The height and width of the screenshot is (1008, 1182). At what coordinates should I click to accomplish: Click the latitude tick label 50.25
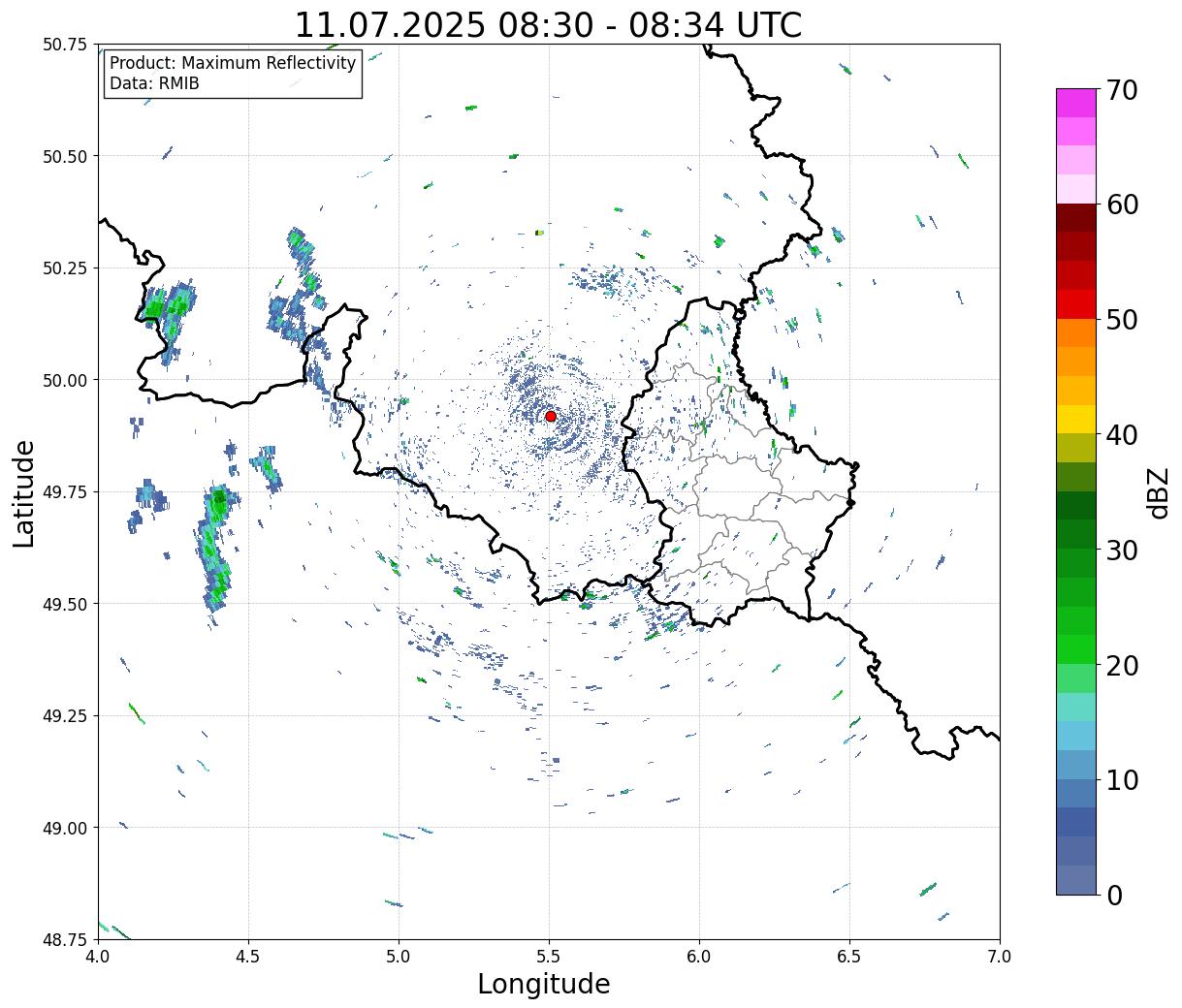[x=65, y=268]
